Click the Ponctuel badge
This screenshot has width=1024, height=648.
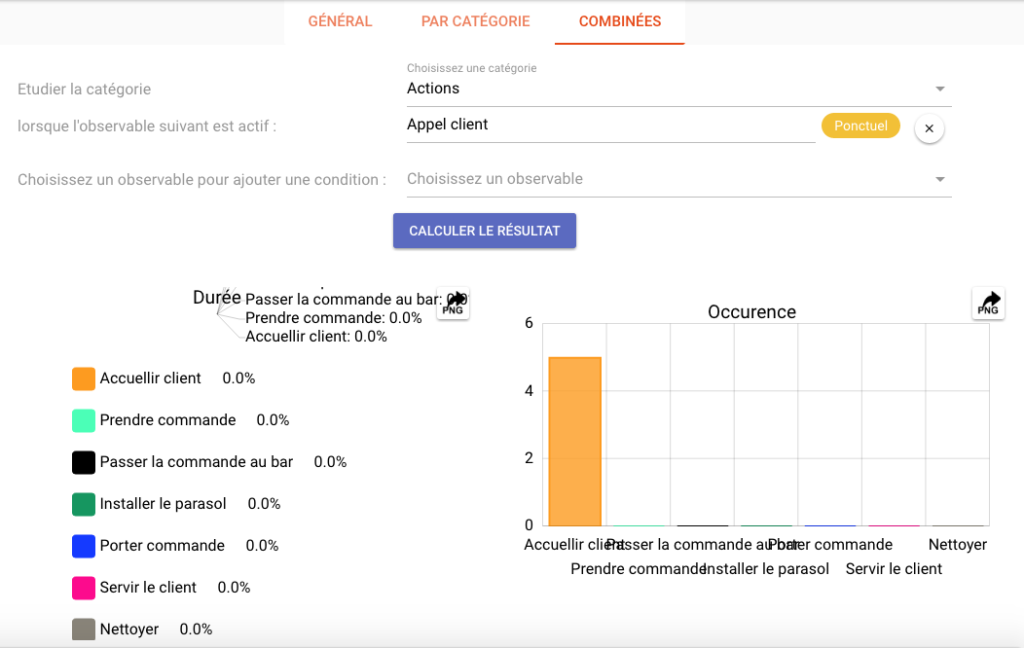860,126
